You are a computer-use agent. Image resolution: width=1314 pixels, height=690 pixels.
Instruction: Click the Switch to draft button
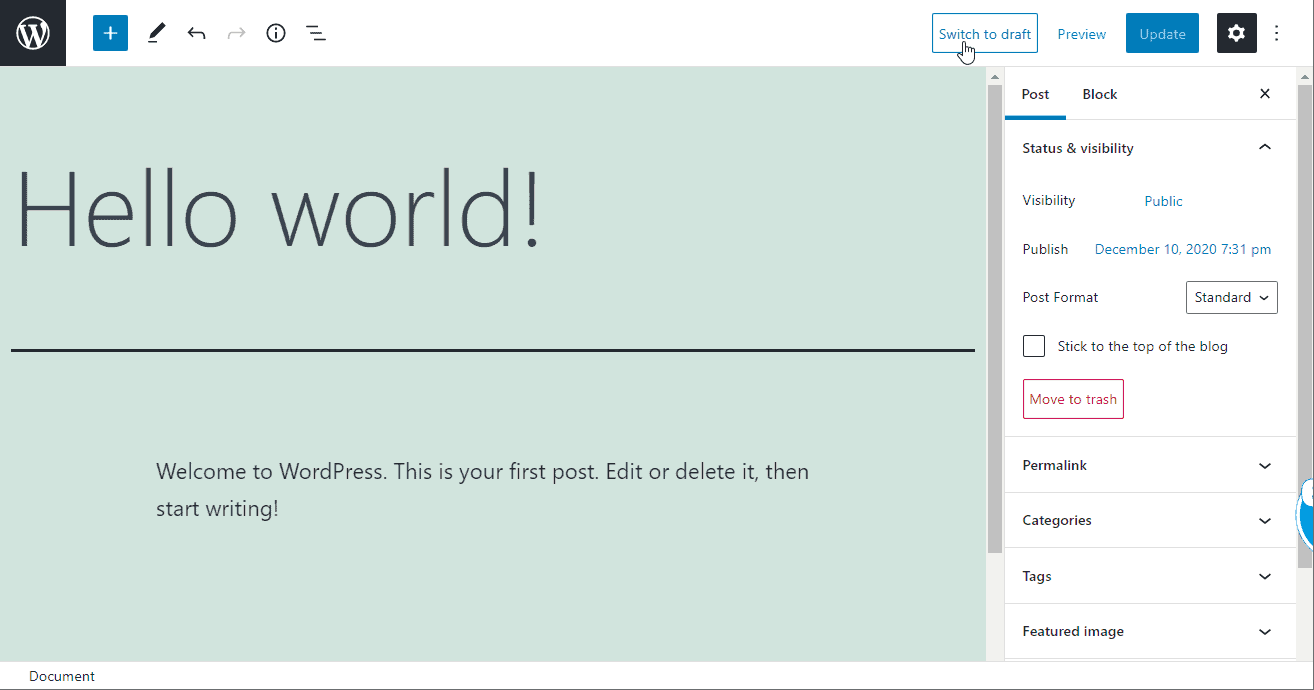pos(984,33)
